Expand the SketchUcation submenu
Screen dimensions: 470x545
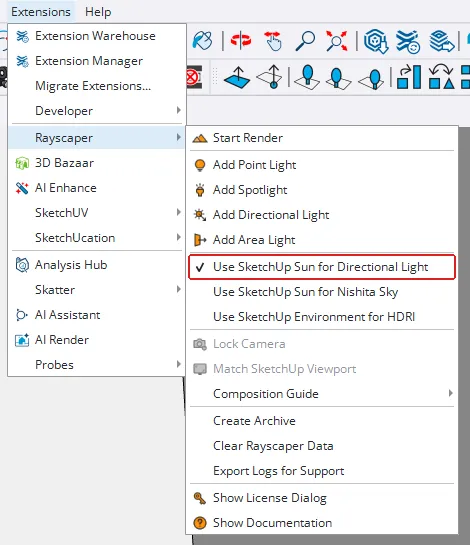pos(97,238)
